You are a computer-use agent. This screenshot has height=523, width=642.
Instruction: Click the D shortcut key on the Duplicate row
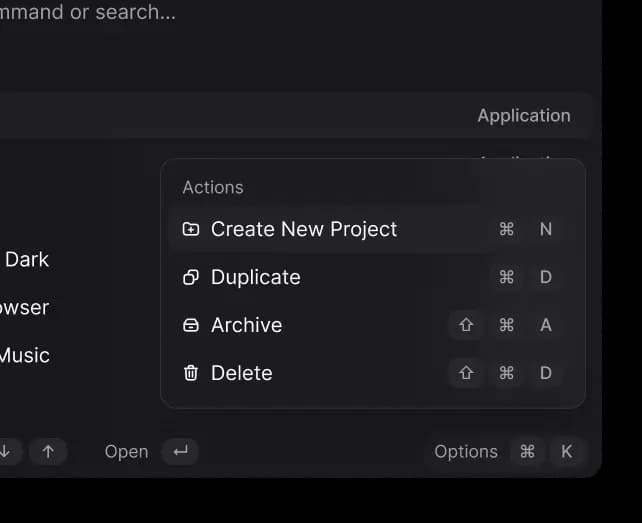pyautogui.click(x=546, y=277)
